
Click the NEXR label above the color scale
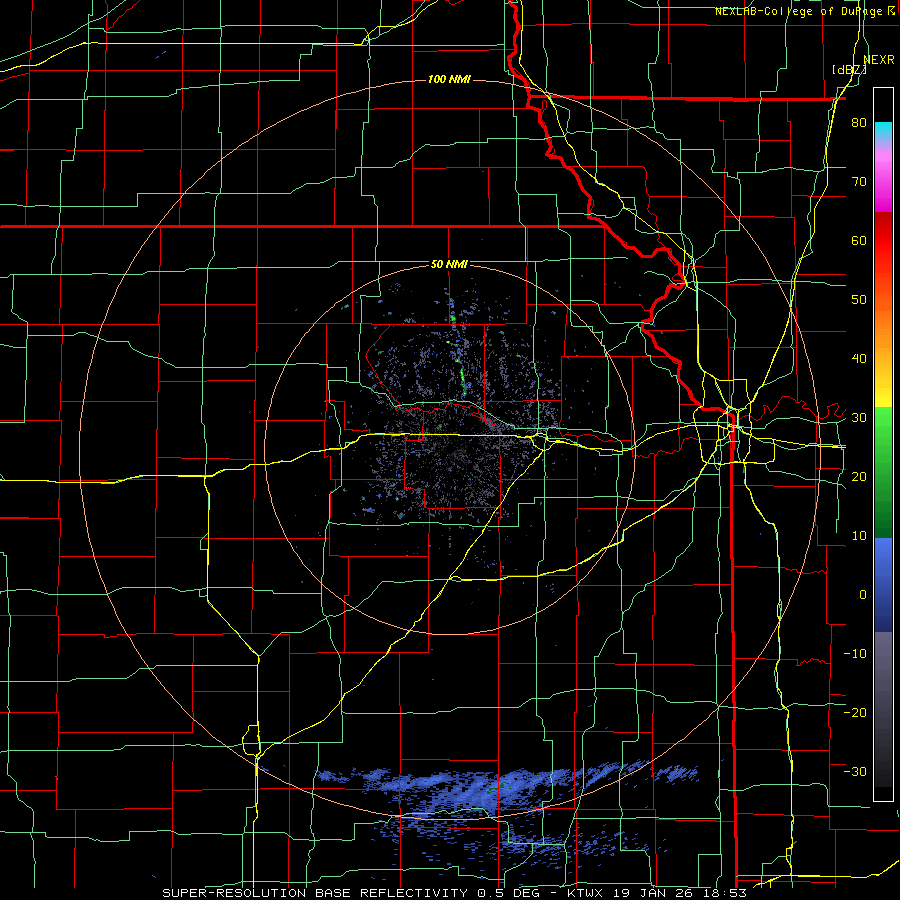(879, 59)
